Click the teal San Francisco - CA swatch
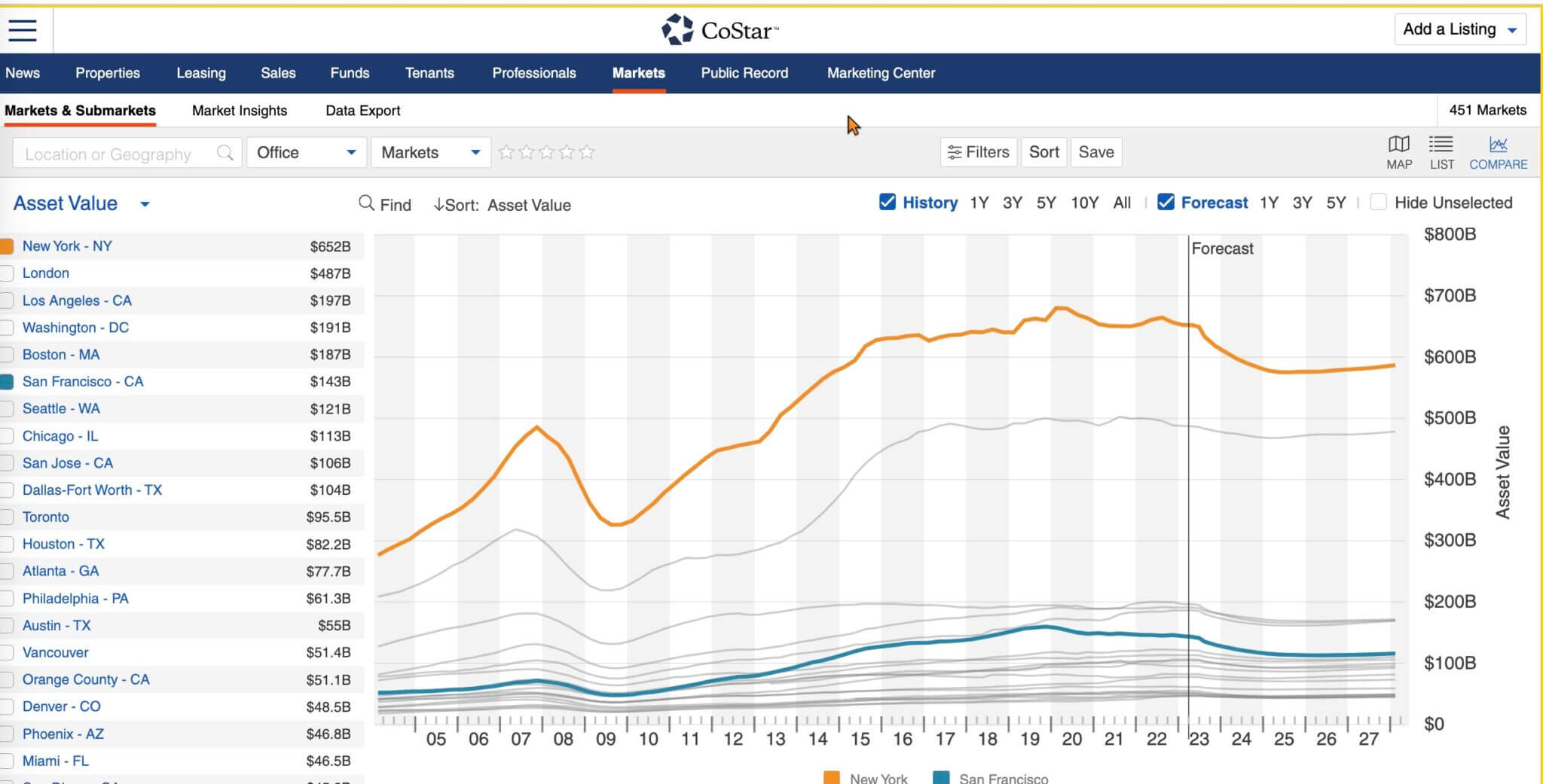The width and height of the screenshot is (1543, 784). (x=7, y=382)
